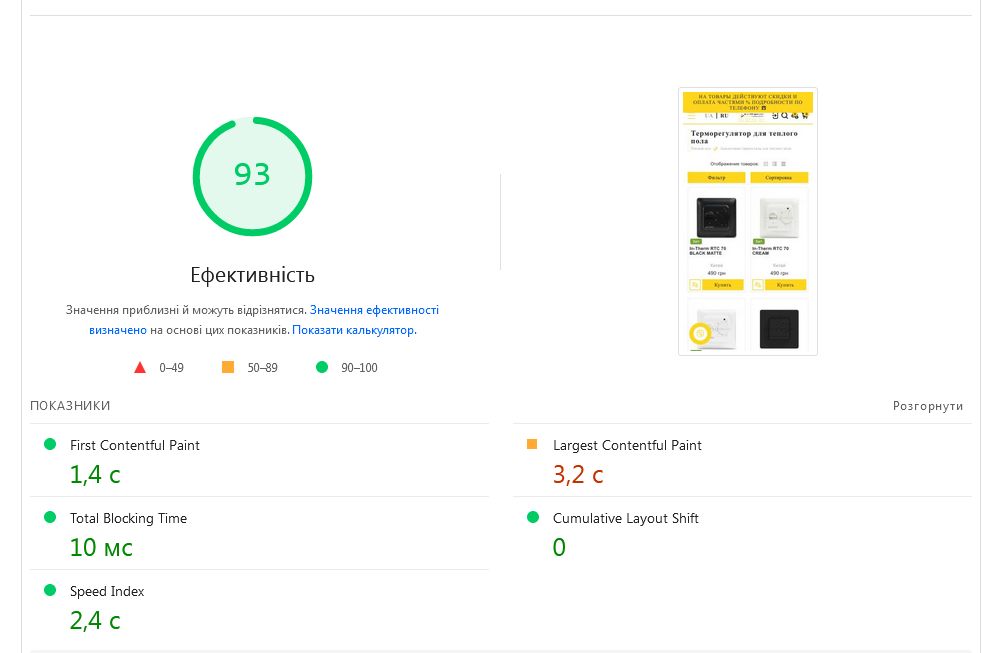Viewport: 987px width, 653px height.
Task: Click the Total Blocking Time label
Action: [128, 518]
